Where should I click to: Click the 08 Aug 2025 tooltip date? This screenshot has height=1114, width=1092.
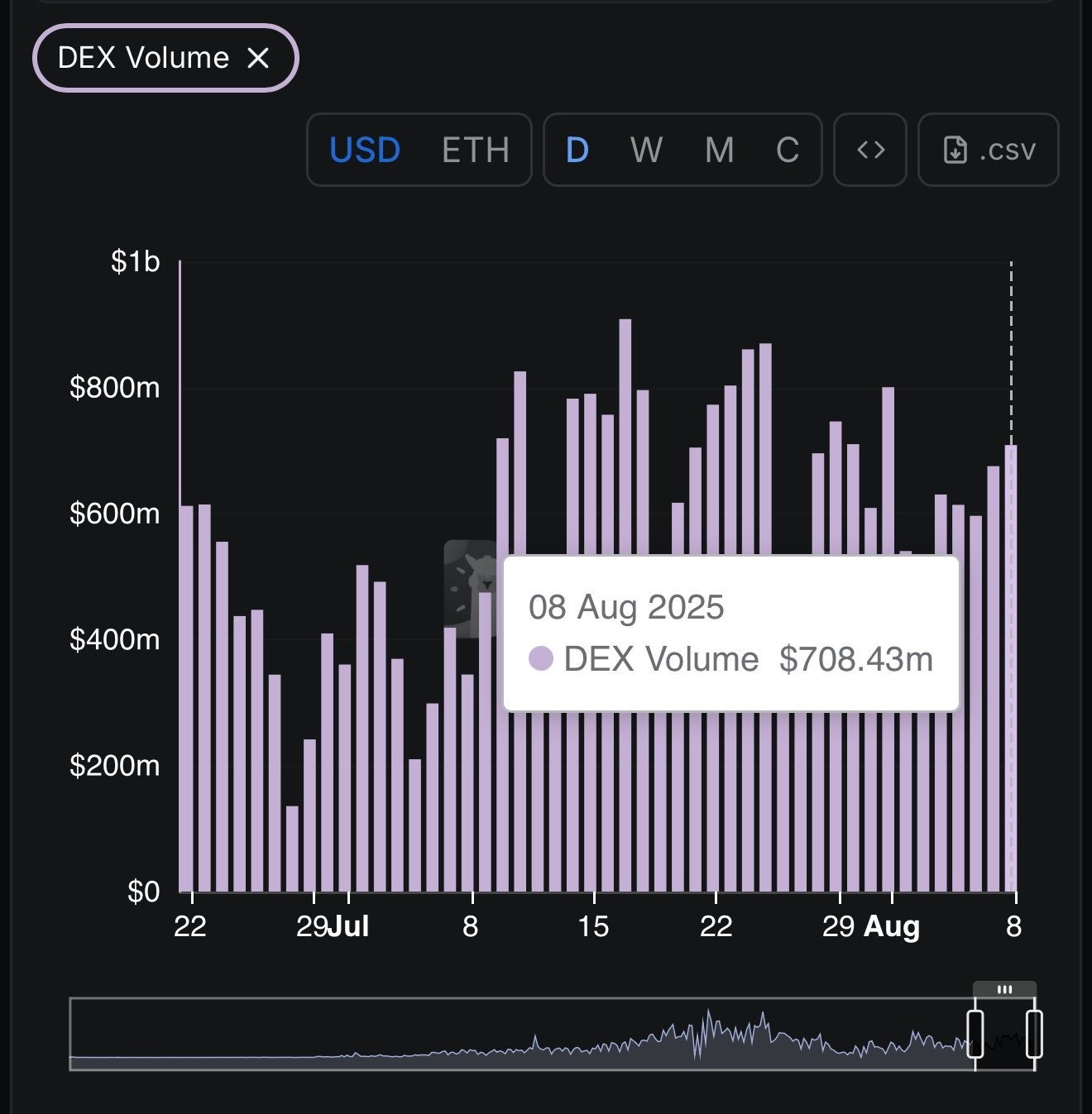(626, 607)
